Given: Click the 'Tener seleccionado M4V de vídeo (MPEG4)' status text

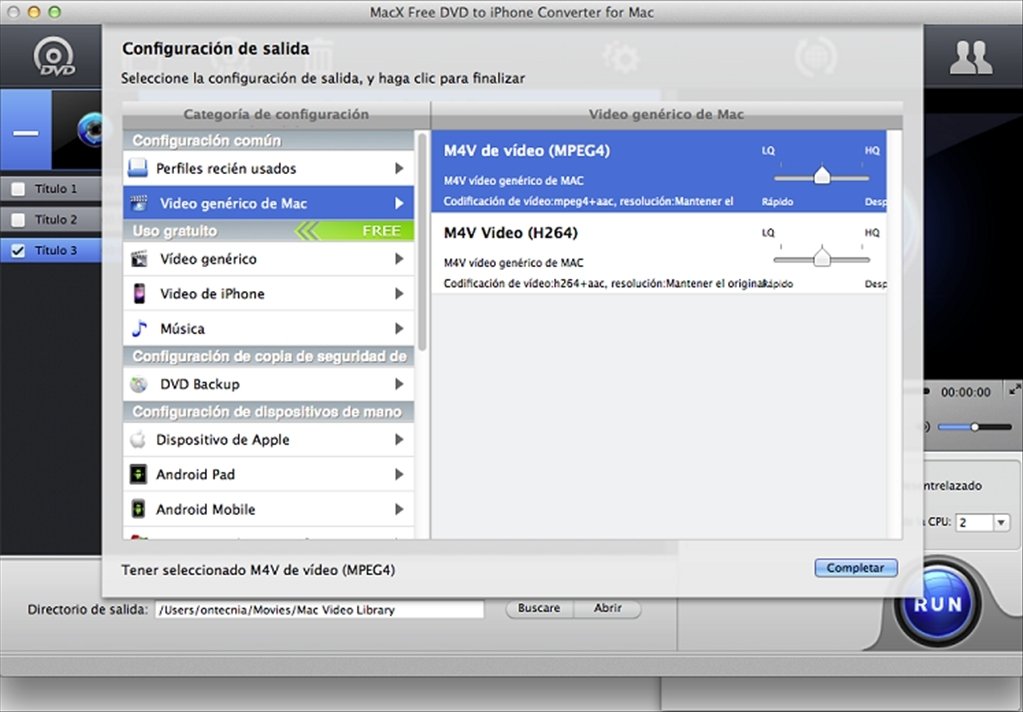Looking at the screenshot, I should point(258,570).
